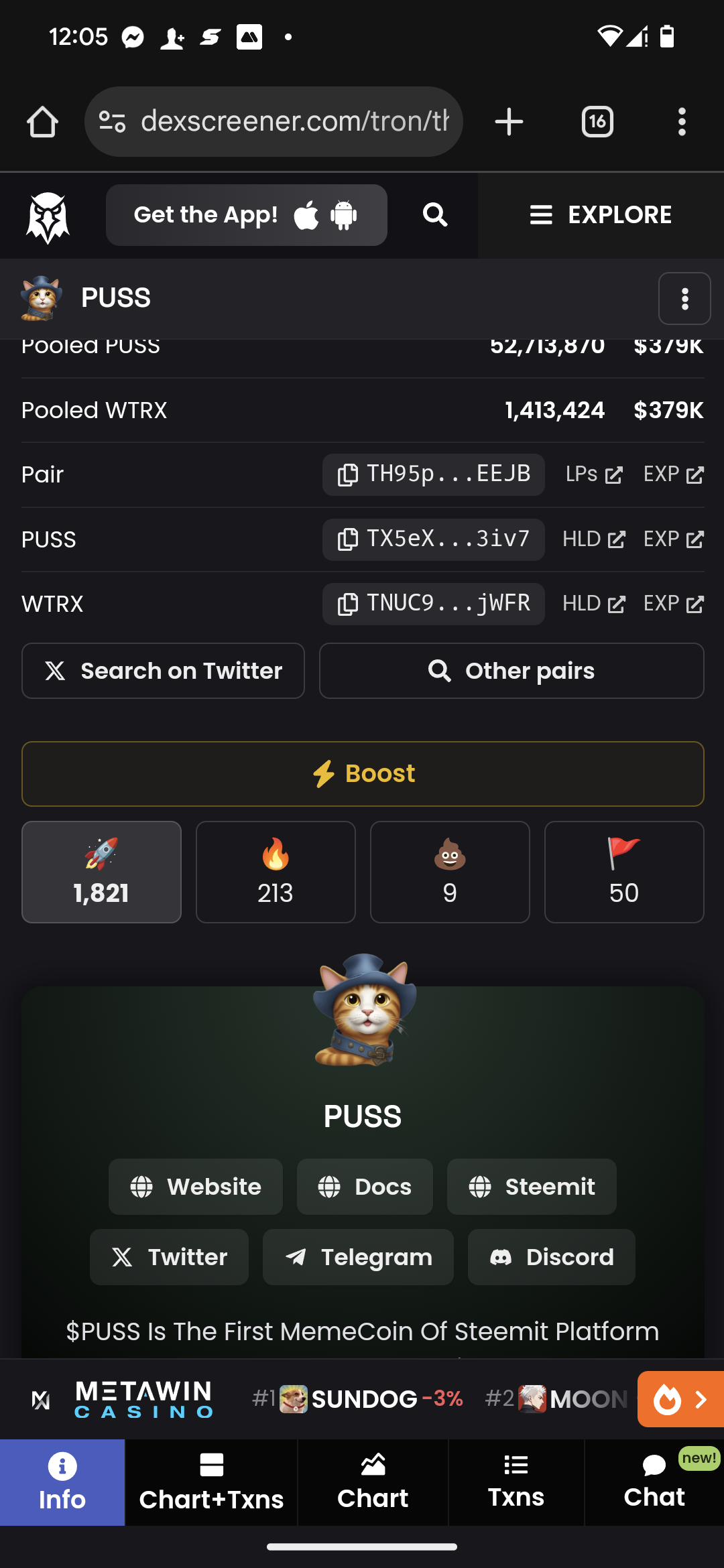Vote with the red flag reaction 50
The image size is (724, 1568).
[x=624, y=872]
